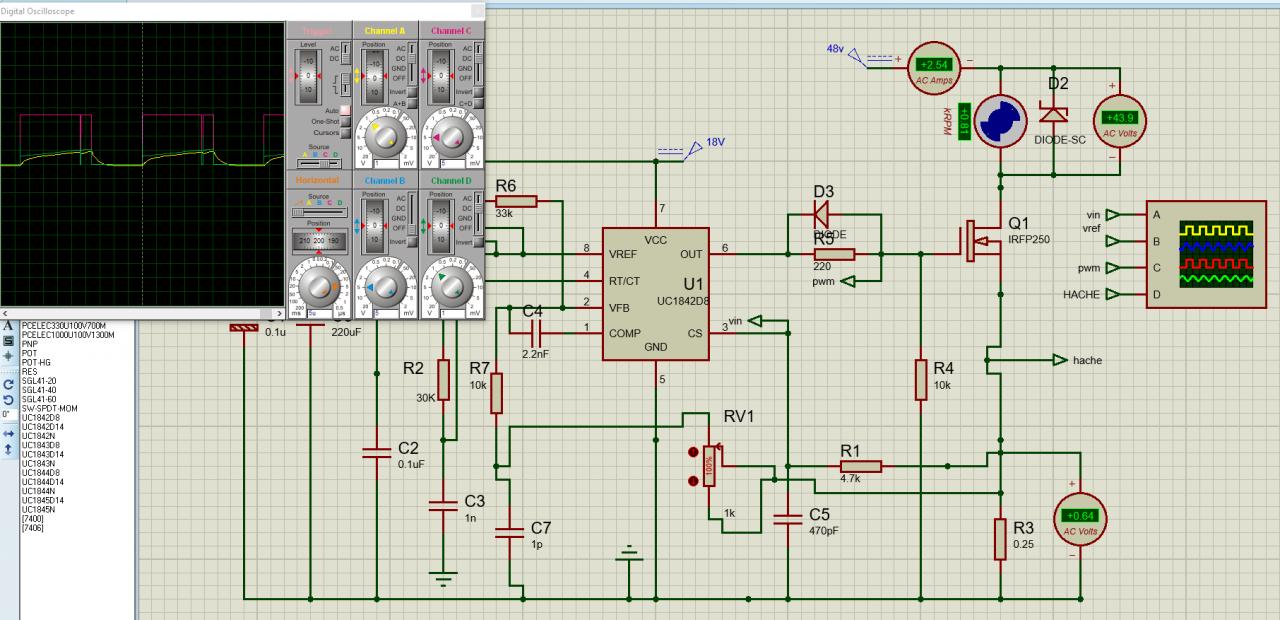
Task: Select the bus mode 'S' tool
Action: [x=8, y=341]
